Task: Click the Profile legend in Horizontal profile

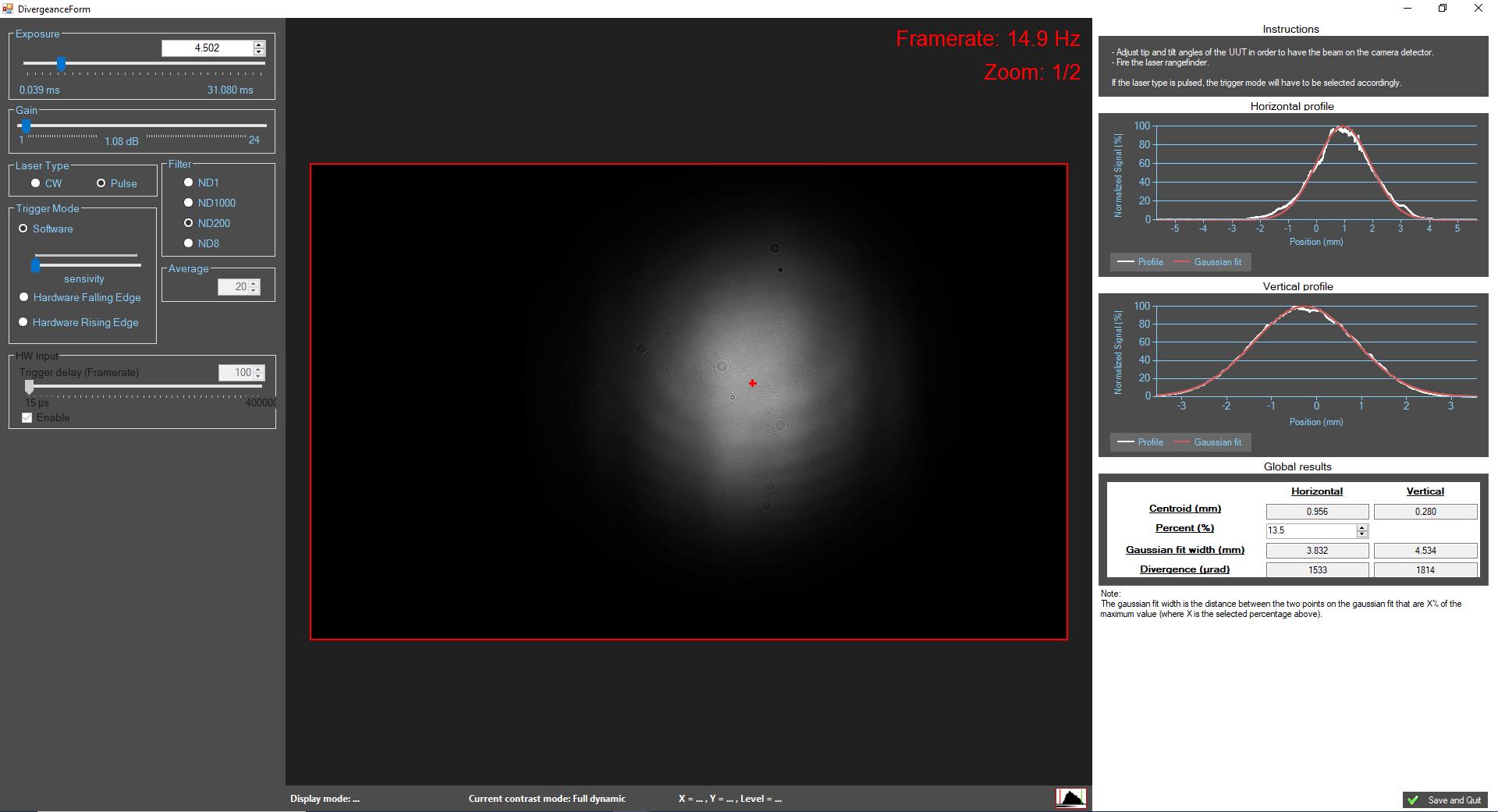Action: click(x=1149, y=261)
